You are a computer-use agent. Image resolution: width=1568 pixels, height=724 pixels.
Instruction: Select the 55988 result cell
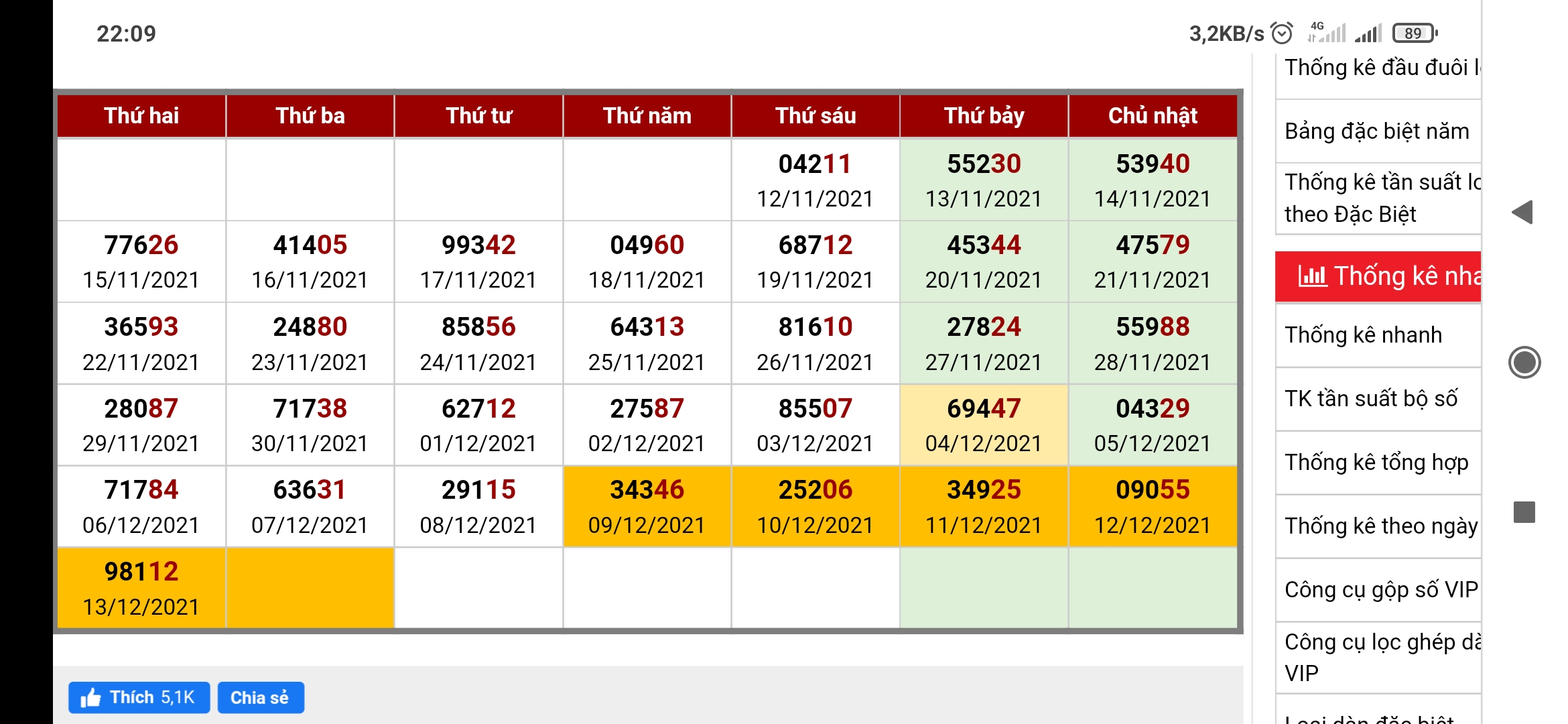1153,343
